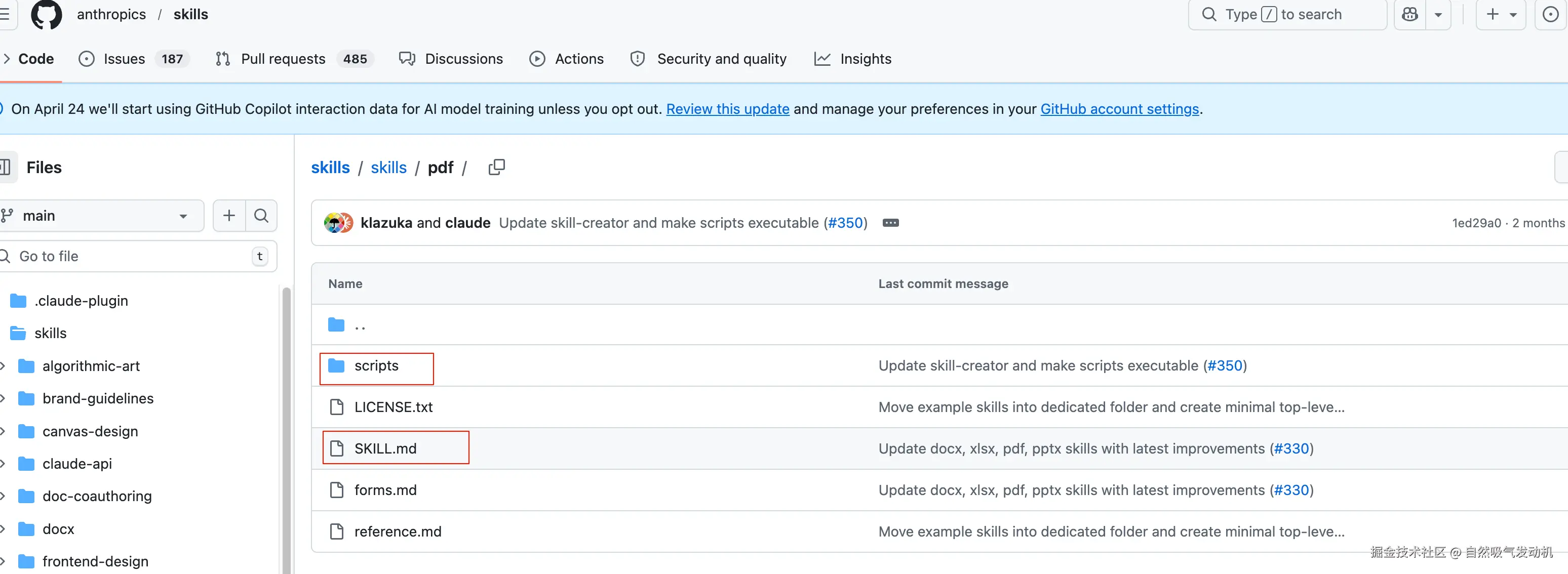The image size is (1568, 574).
Task: Switch to the Pull requests tab
Action: tap(283, 59)
